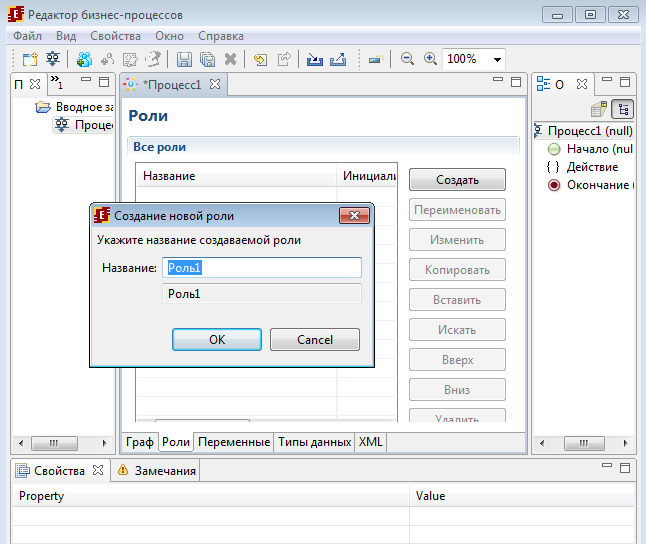Open the Справка menu
The image size is (646, 544).
click(221, 36)
